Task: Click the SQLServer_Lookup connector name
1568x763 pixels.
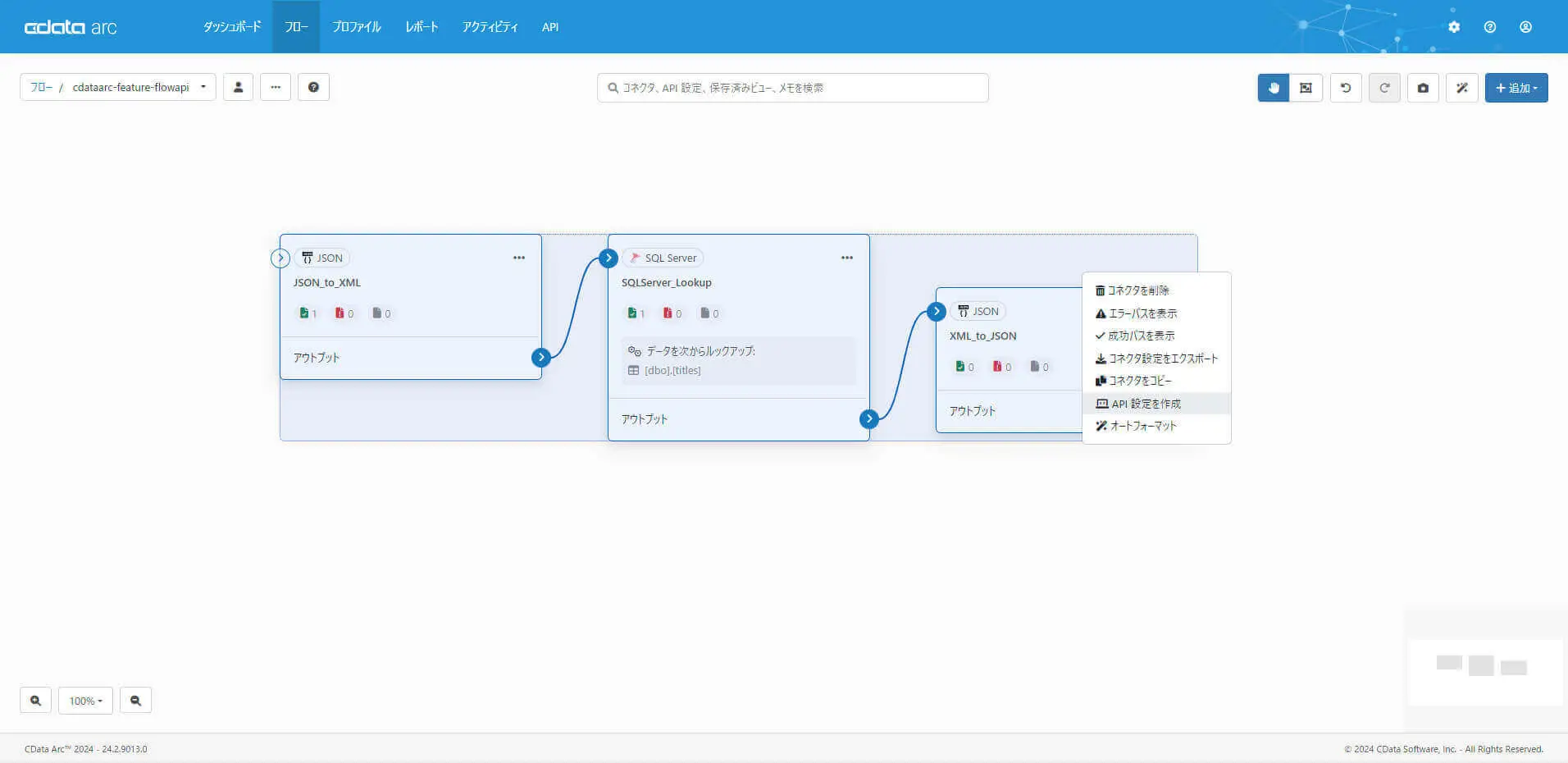Action: 667,282
